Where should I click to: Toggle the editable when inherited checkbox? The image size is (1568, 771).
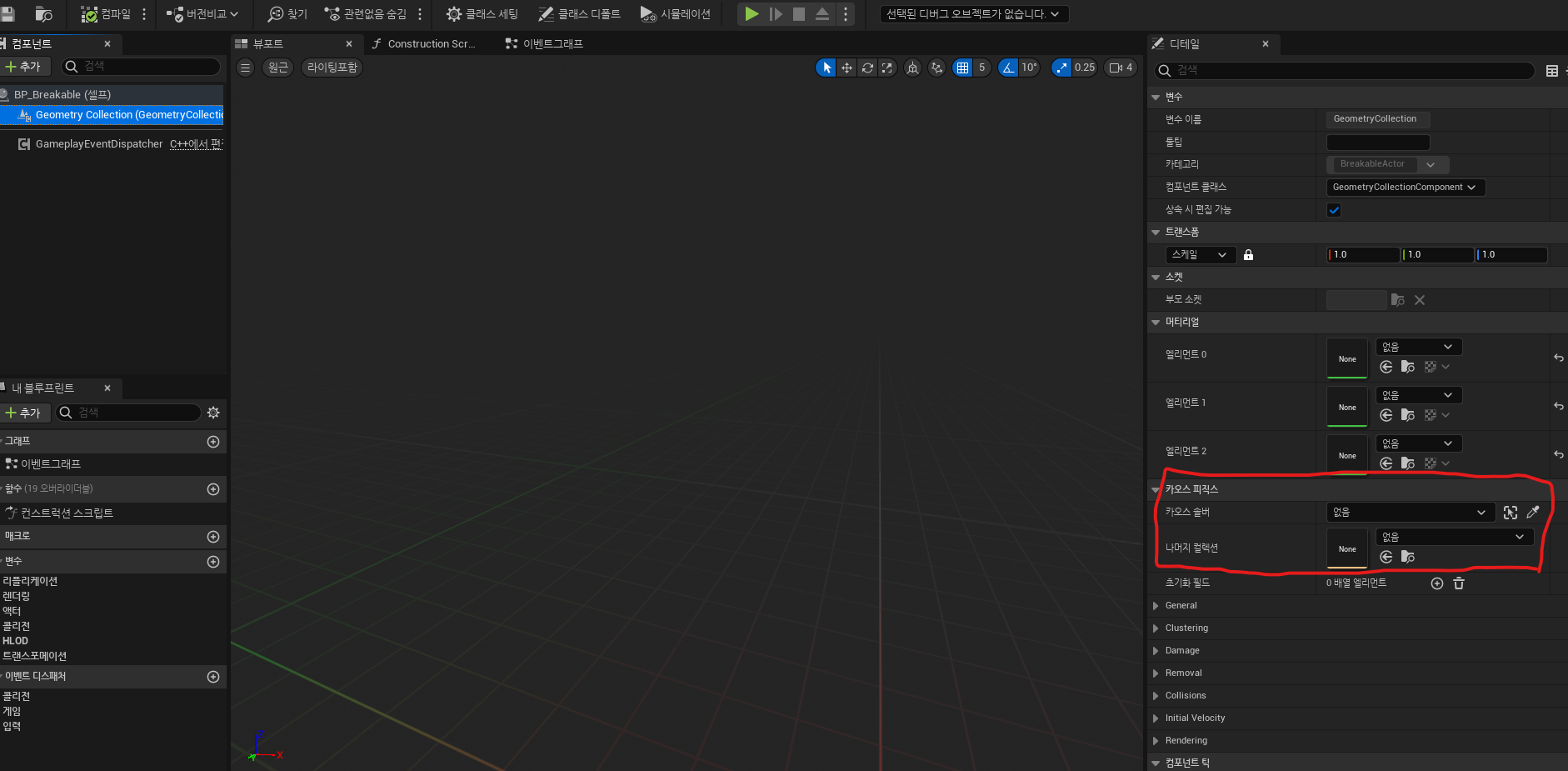(1334, 210)
